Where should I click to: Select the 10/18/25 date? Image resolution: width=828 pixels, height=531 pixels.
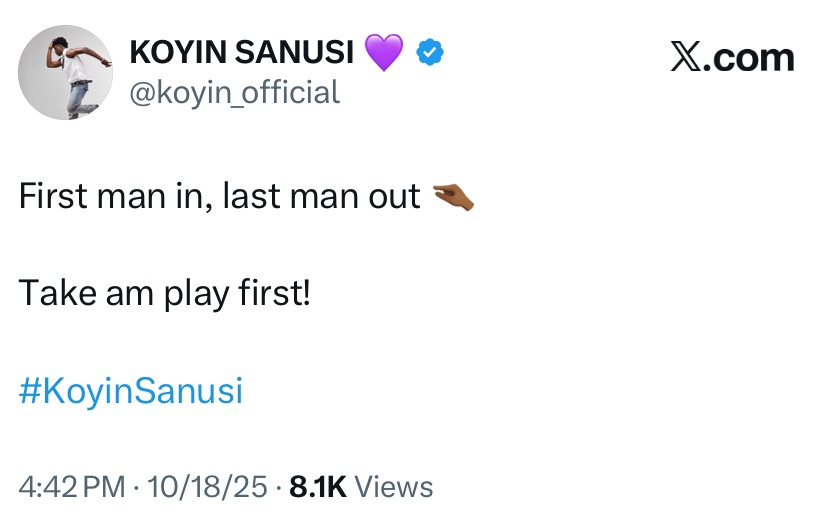[x=206, y=487]
